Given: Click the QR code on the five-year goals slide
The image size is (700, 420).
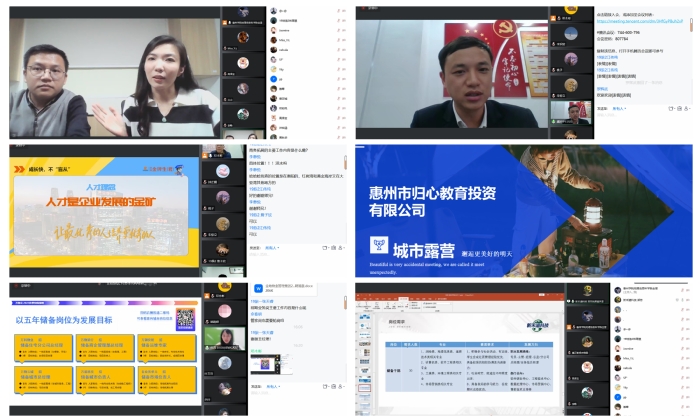Looking at the screenshot, I should pyautogui.click(x=184, y=319).
